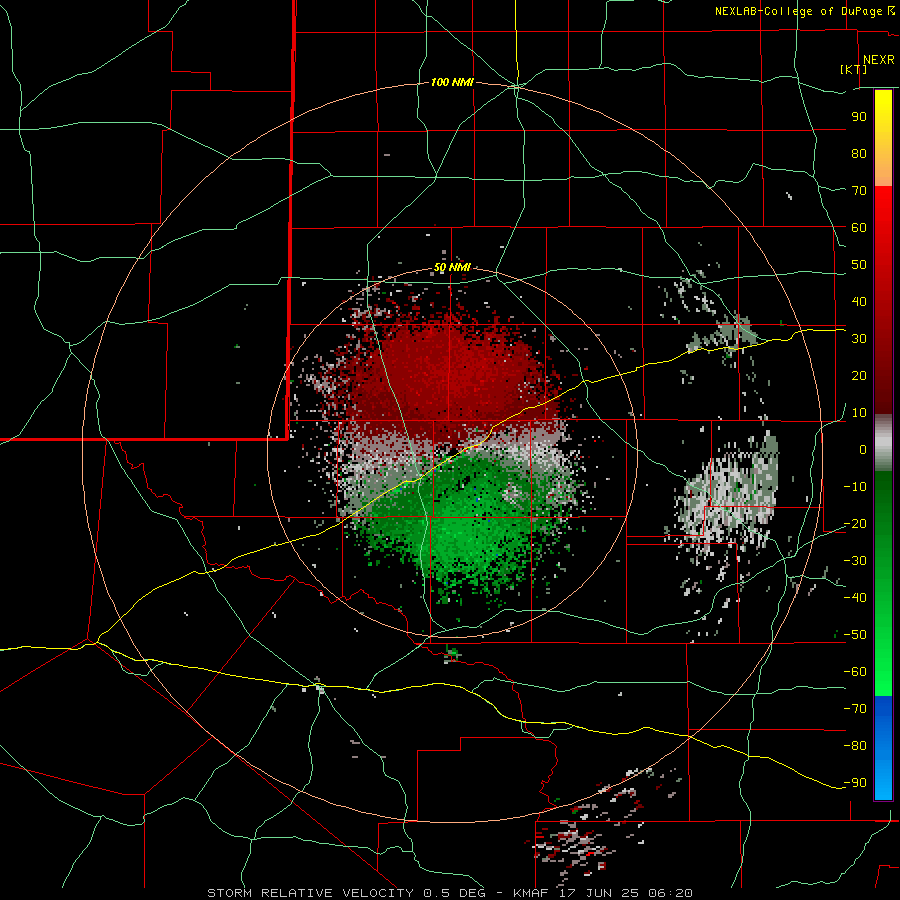The width and height of the screenshot is (900, 900).
Task: Click the positive 50 scale value
Action: tap(859, 265)
